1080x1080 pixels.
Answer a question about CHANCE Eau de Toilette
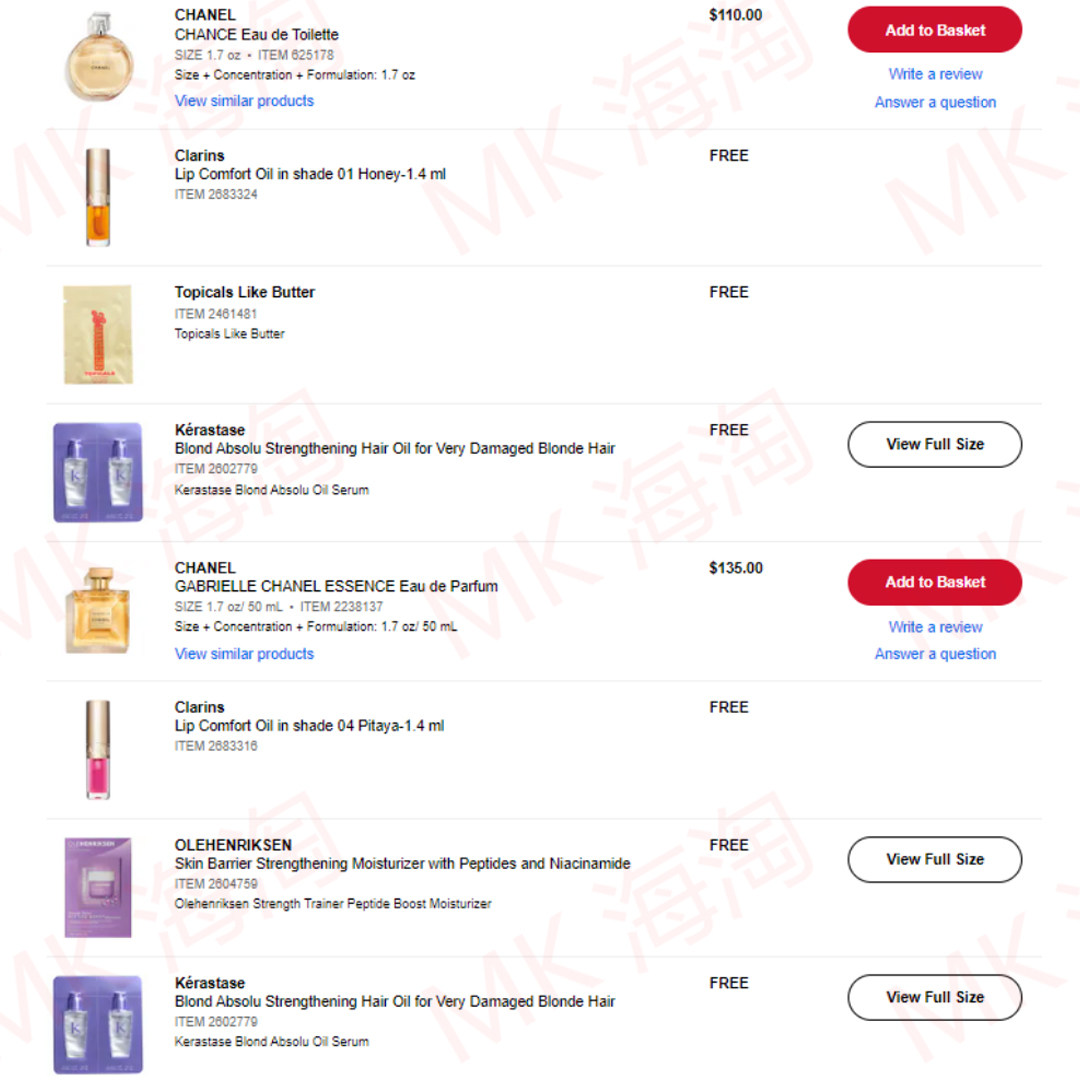(935, 102)
